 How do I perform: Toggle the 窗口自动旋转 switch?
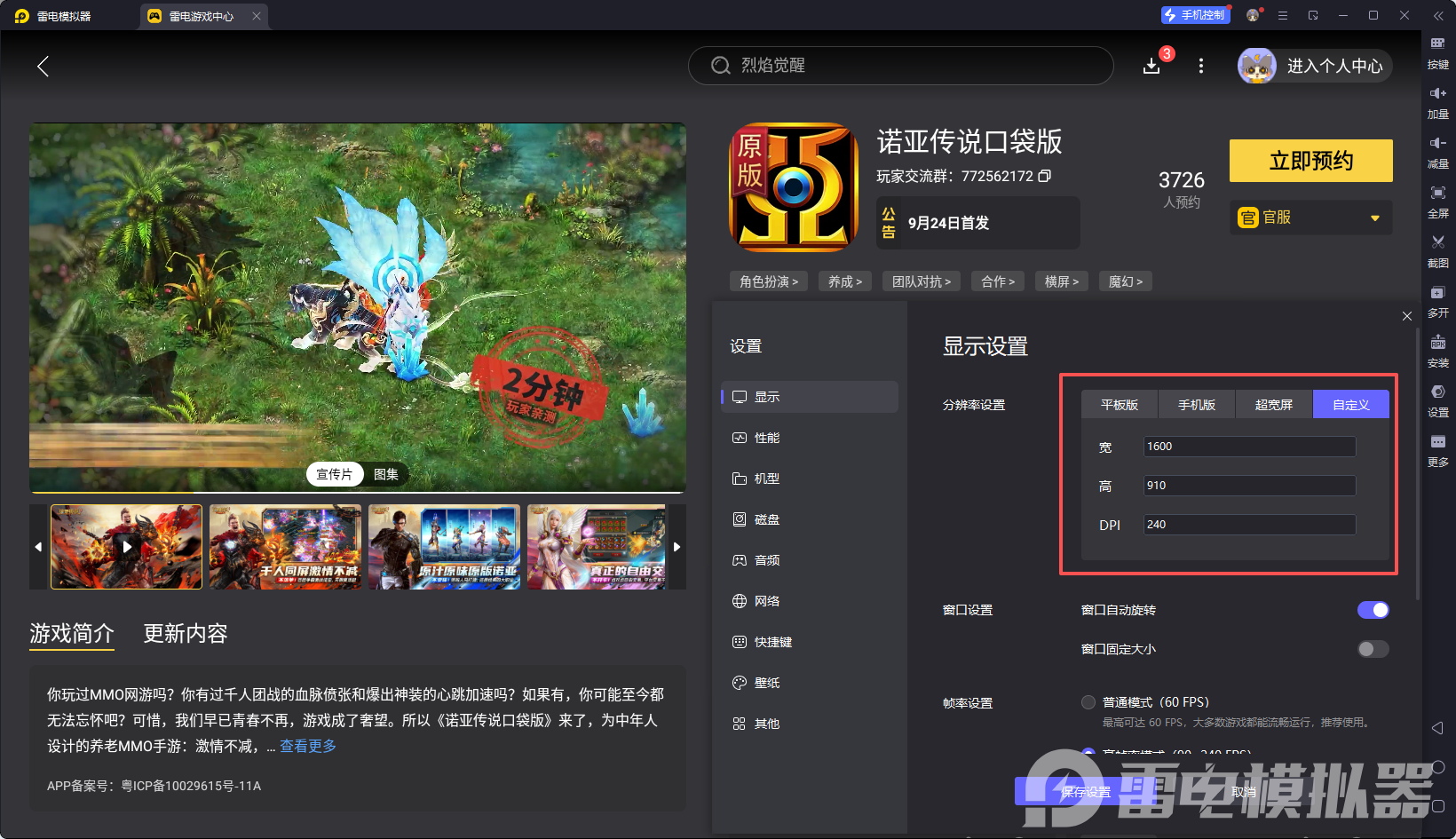click(x=1373, y=610)
